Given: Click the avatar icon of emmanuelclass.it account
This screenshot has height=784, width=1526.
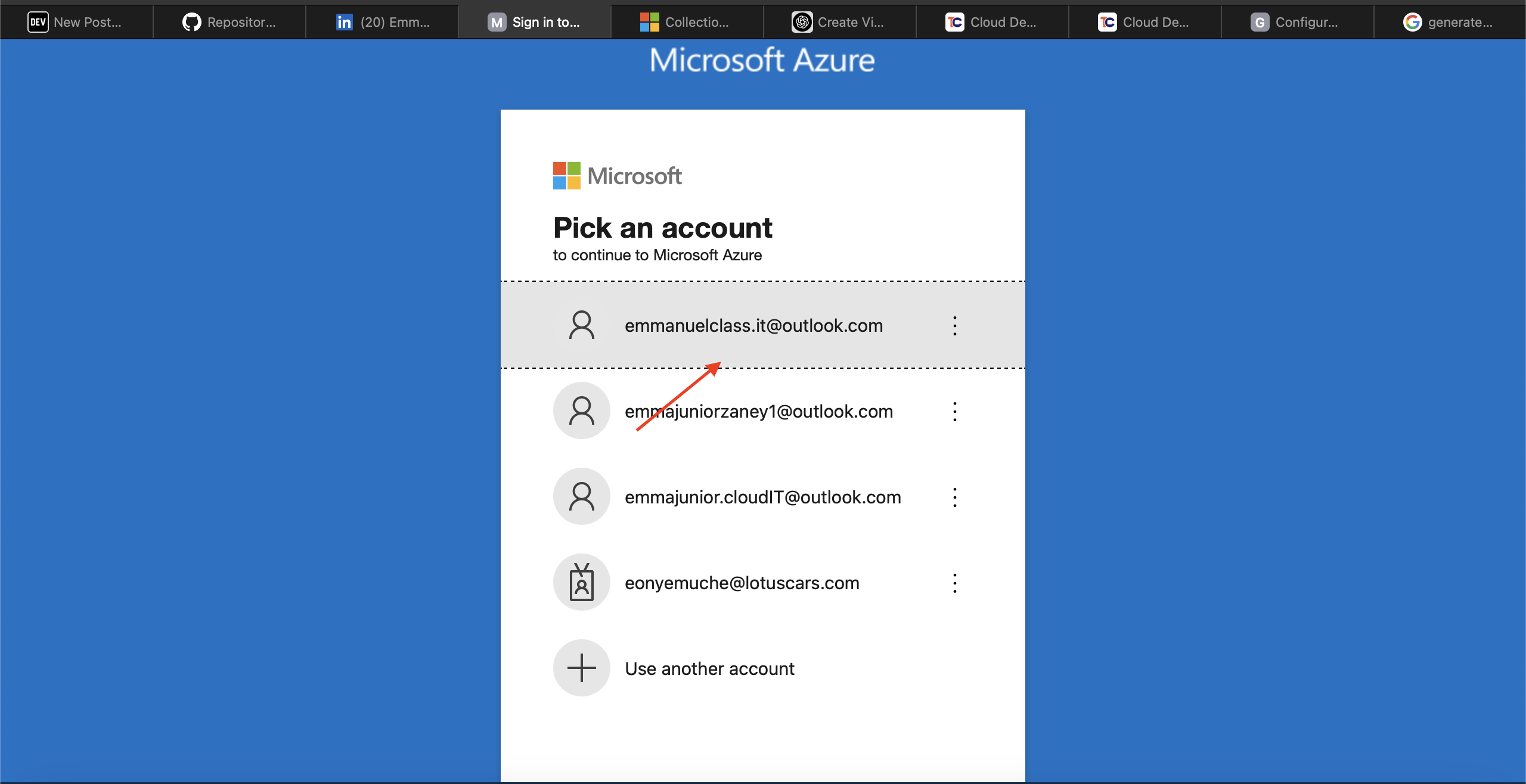Looking at the screenshot, I should tap(582, 325).
